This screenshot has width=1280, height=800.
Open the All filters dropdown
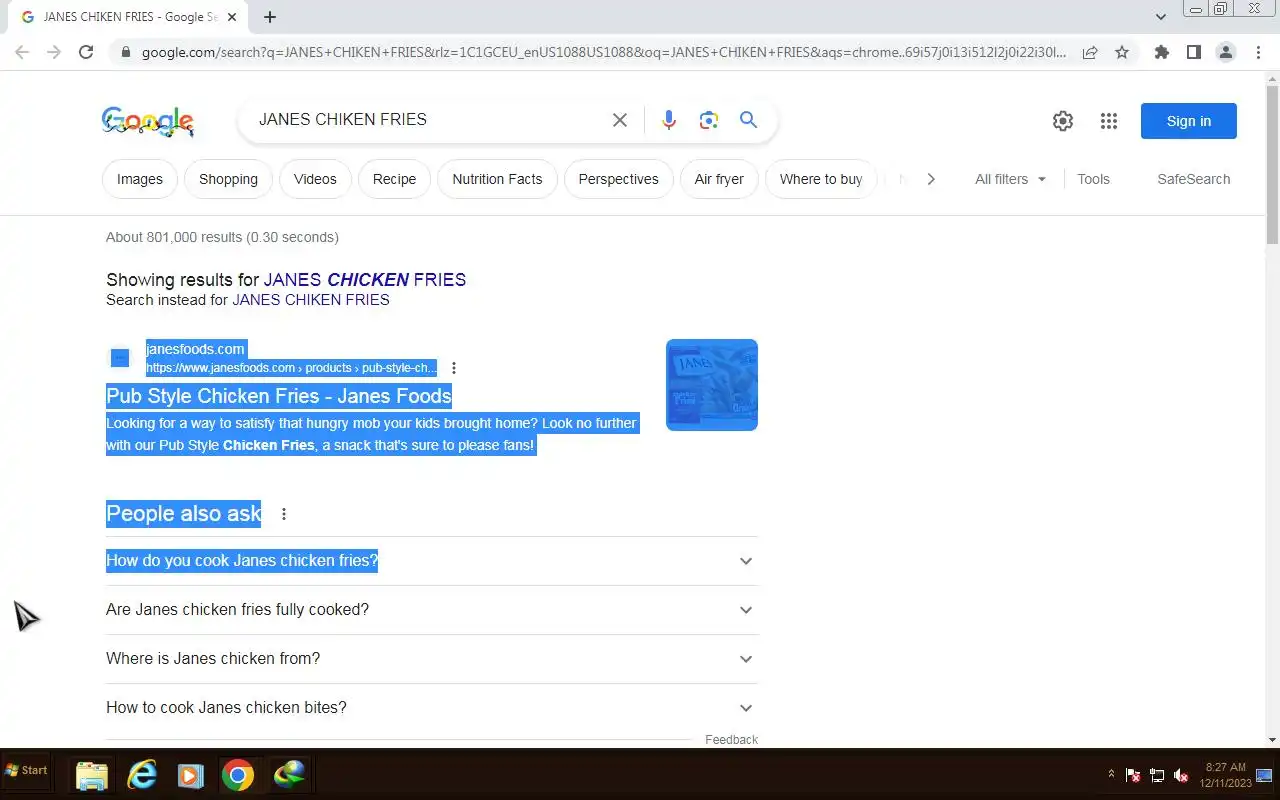pos(1010,179)
